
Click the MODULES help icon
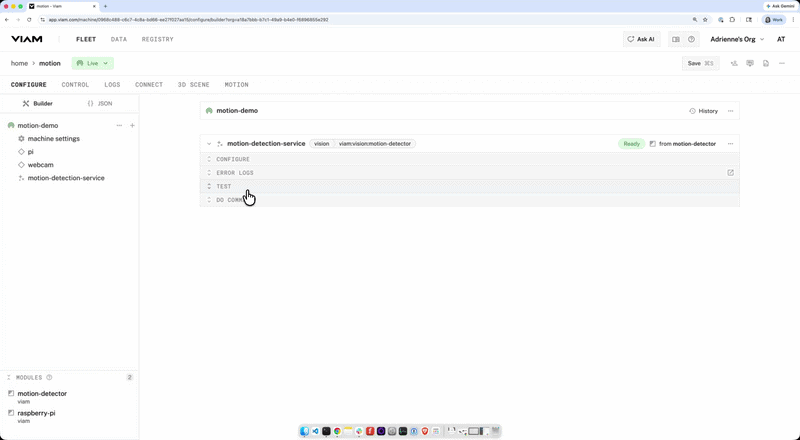(49, 378)
